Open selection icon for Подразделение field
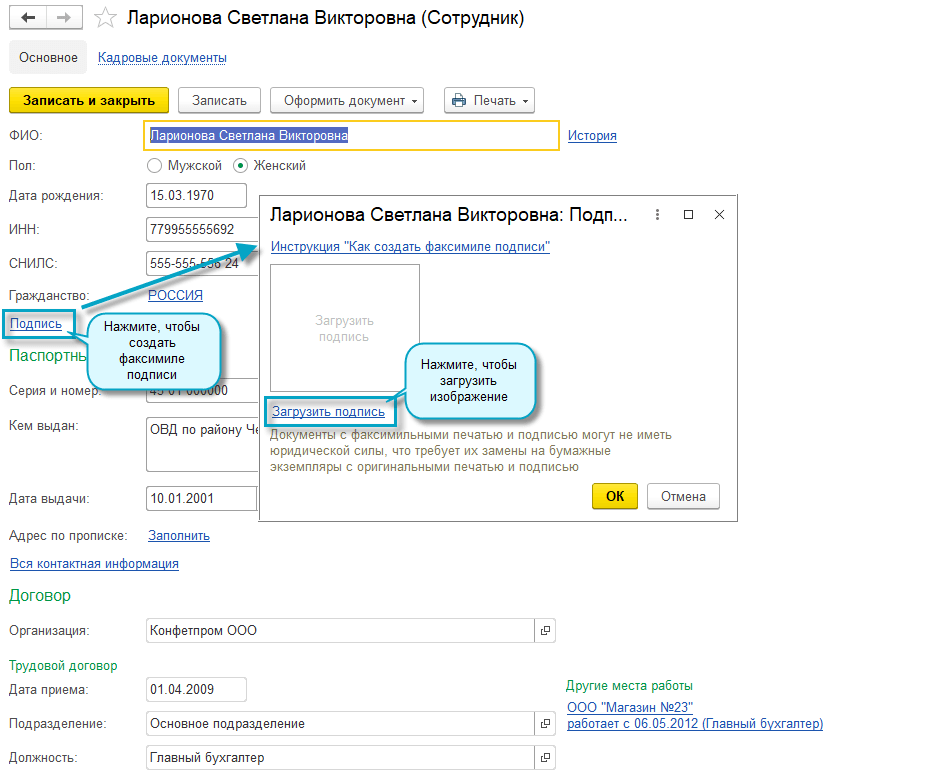This screenshot has width=931, height=777. pos(545,723)
